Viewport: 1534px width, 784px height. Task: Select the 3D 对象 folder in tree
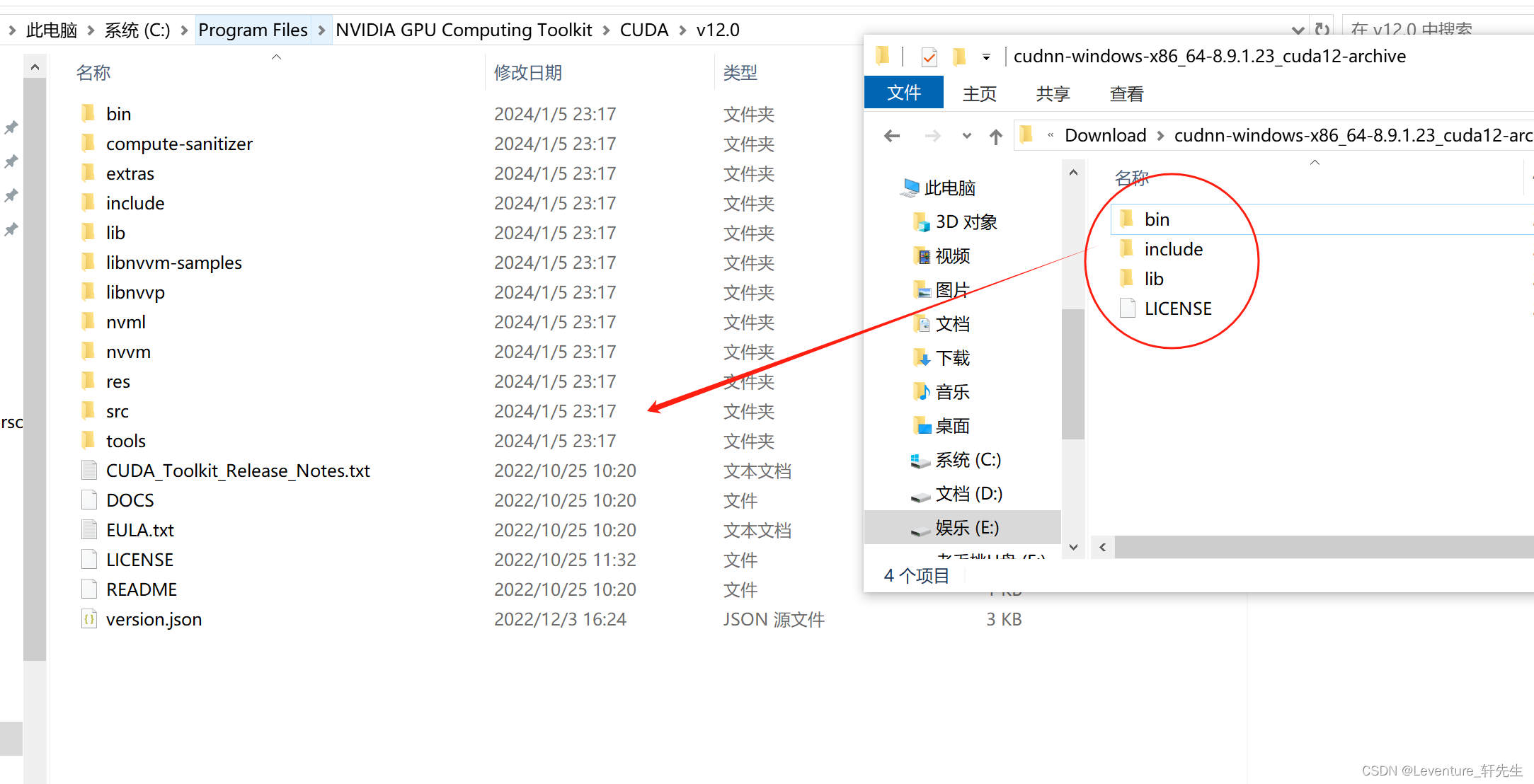point(966,222)
